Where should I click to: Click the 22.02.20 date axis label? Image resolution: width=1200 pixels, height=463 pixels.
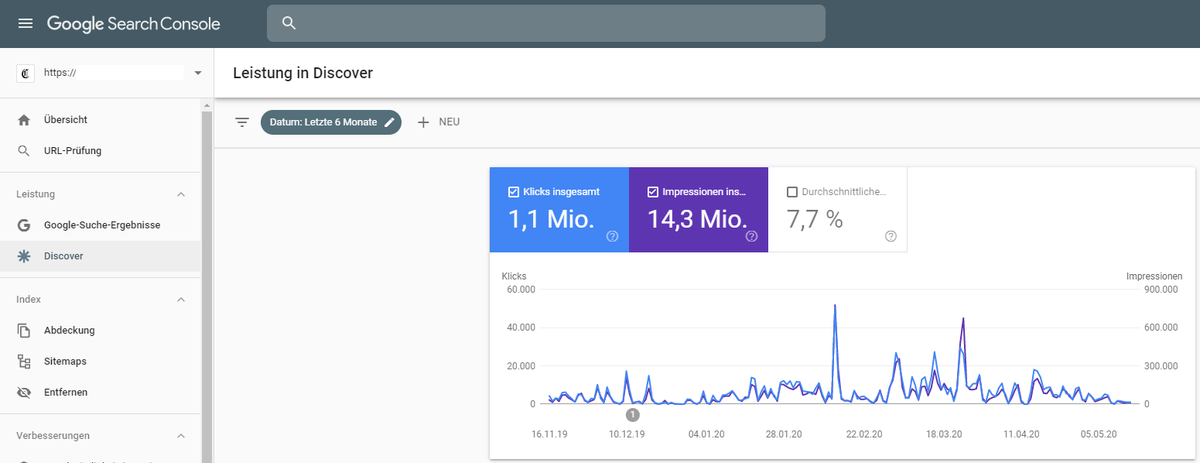(x=864, y=435)
